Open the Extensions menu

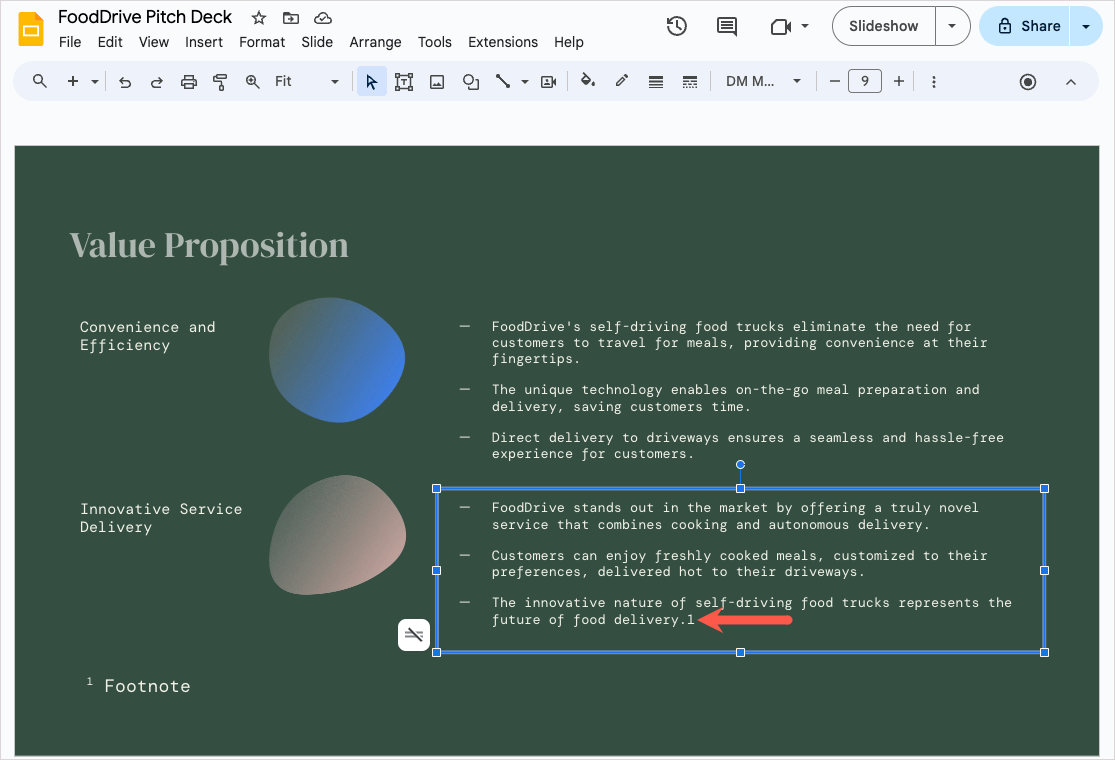pyautogui.click(x=503, y=42)
